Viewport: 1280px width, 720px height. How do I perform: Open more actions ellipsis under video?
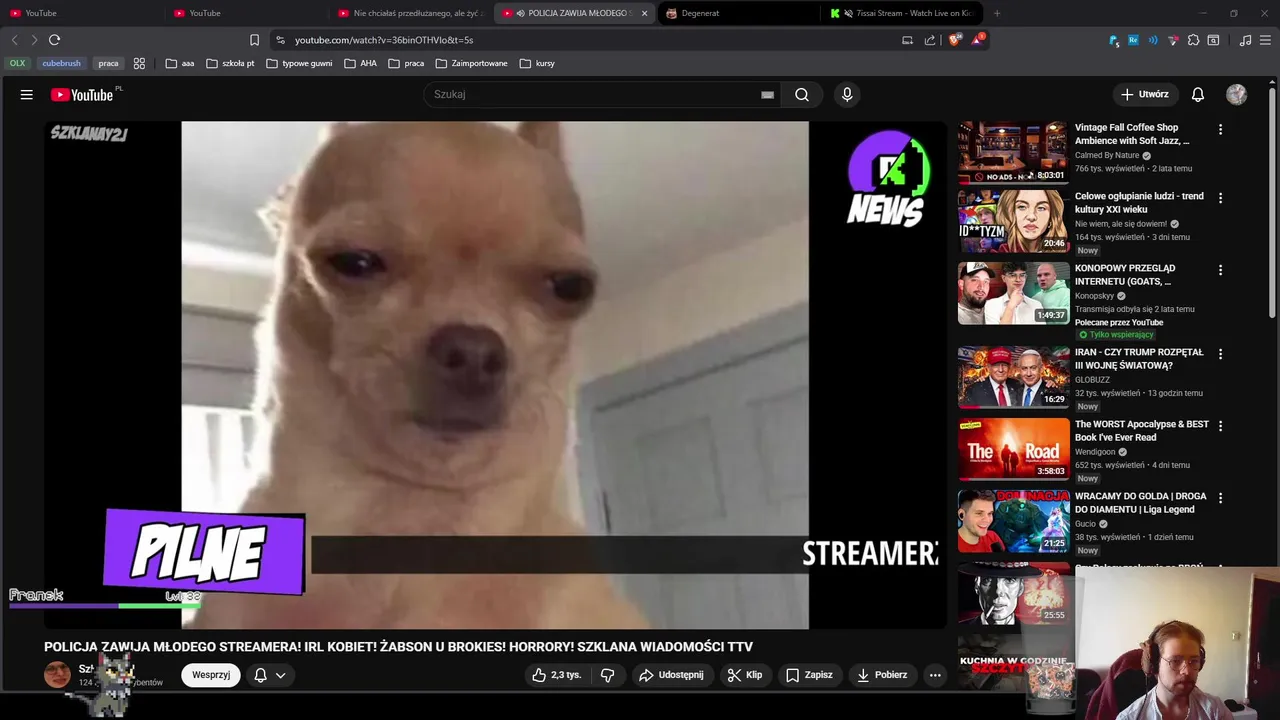pos(935,675)
